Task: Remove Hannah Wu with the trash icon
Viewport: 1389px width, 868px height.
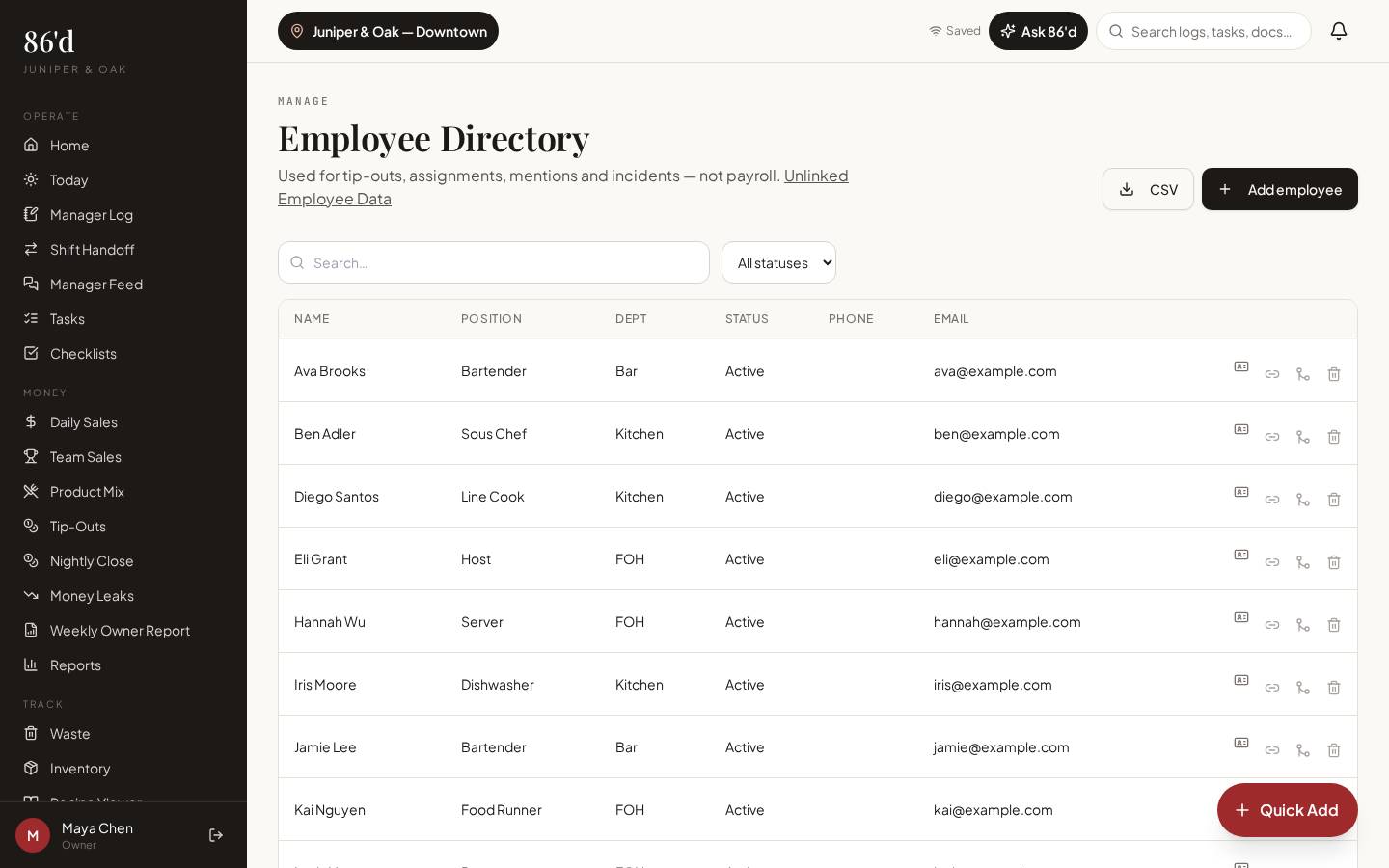Action: pyautogui.click(x=1334, y=625)
